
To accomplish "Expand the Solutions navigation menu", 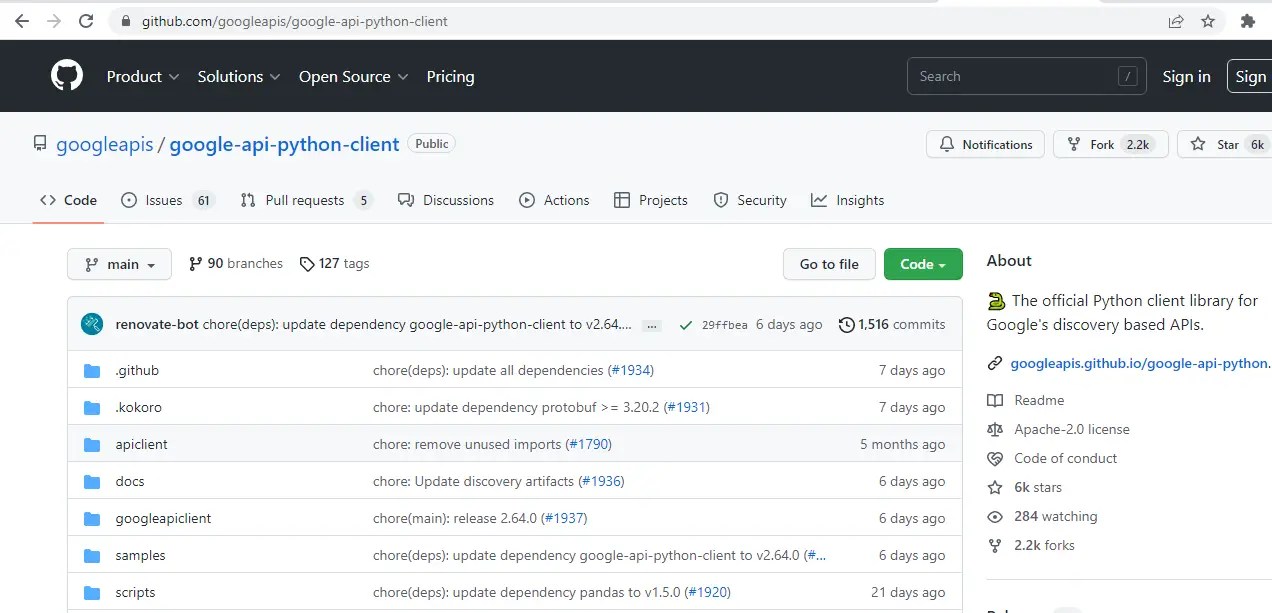I will click(239, 76).
